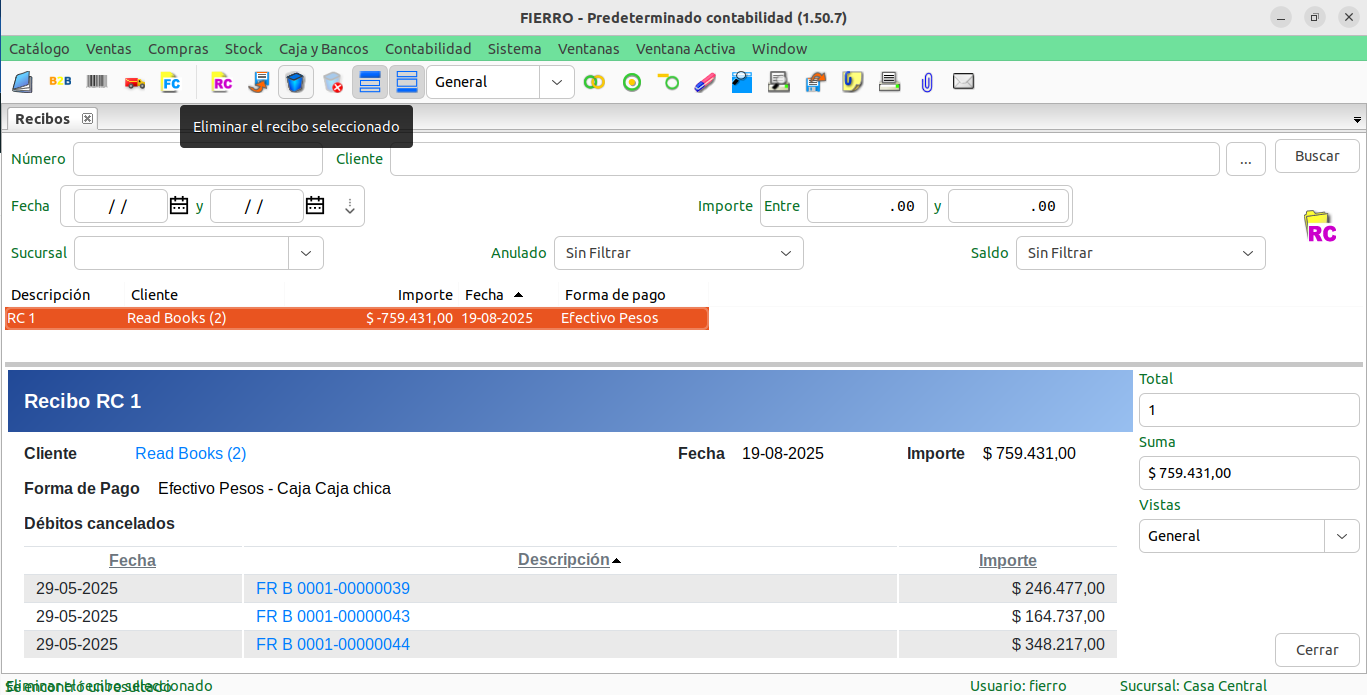The height and width of the screenshot is (695, 1367).
Task: Open the first date field calendar picker
Action: [x=179, y=206]
